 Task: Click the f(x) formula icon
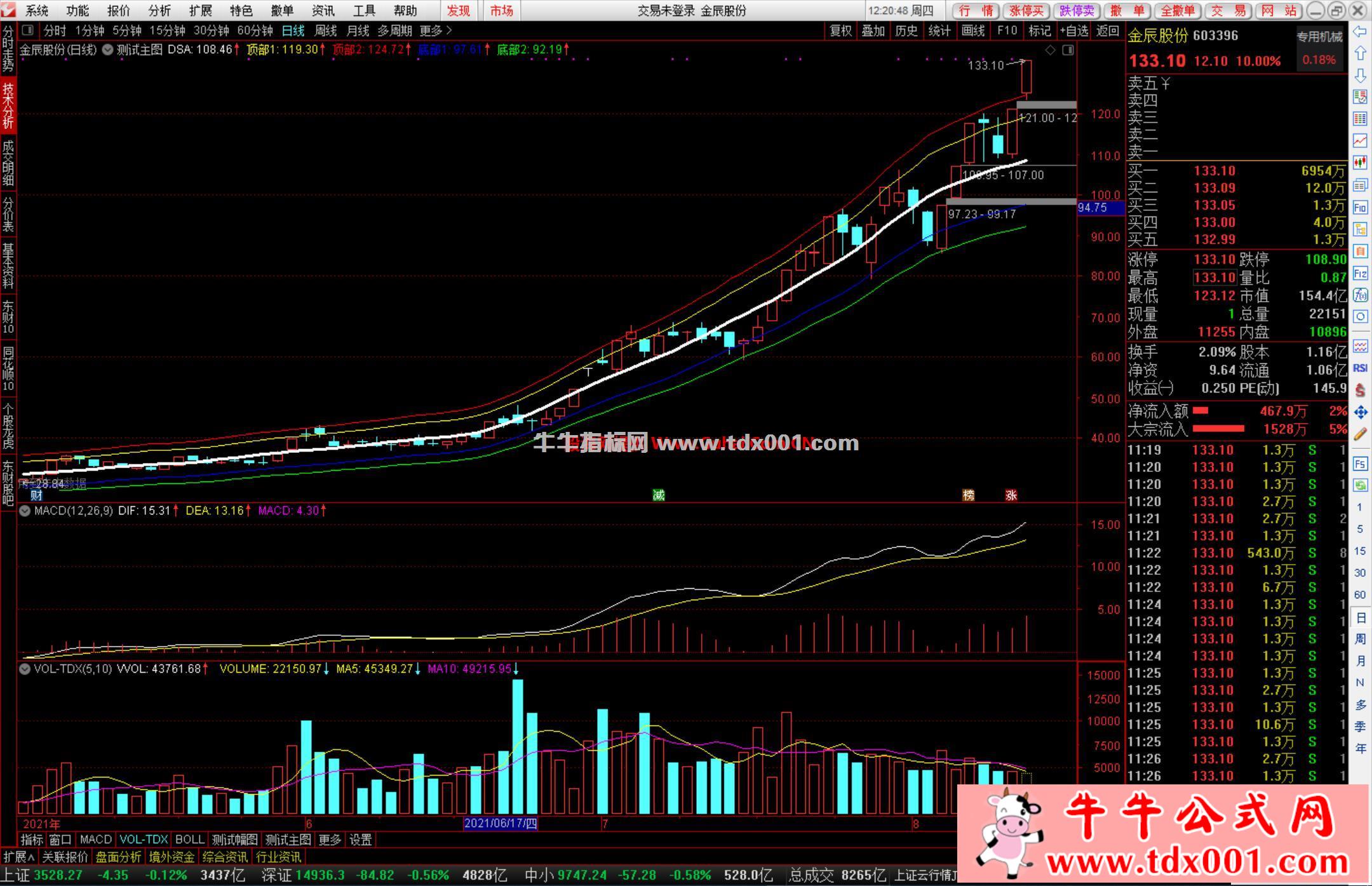[x=1360, y=295]
